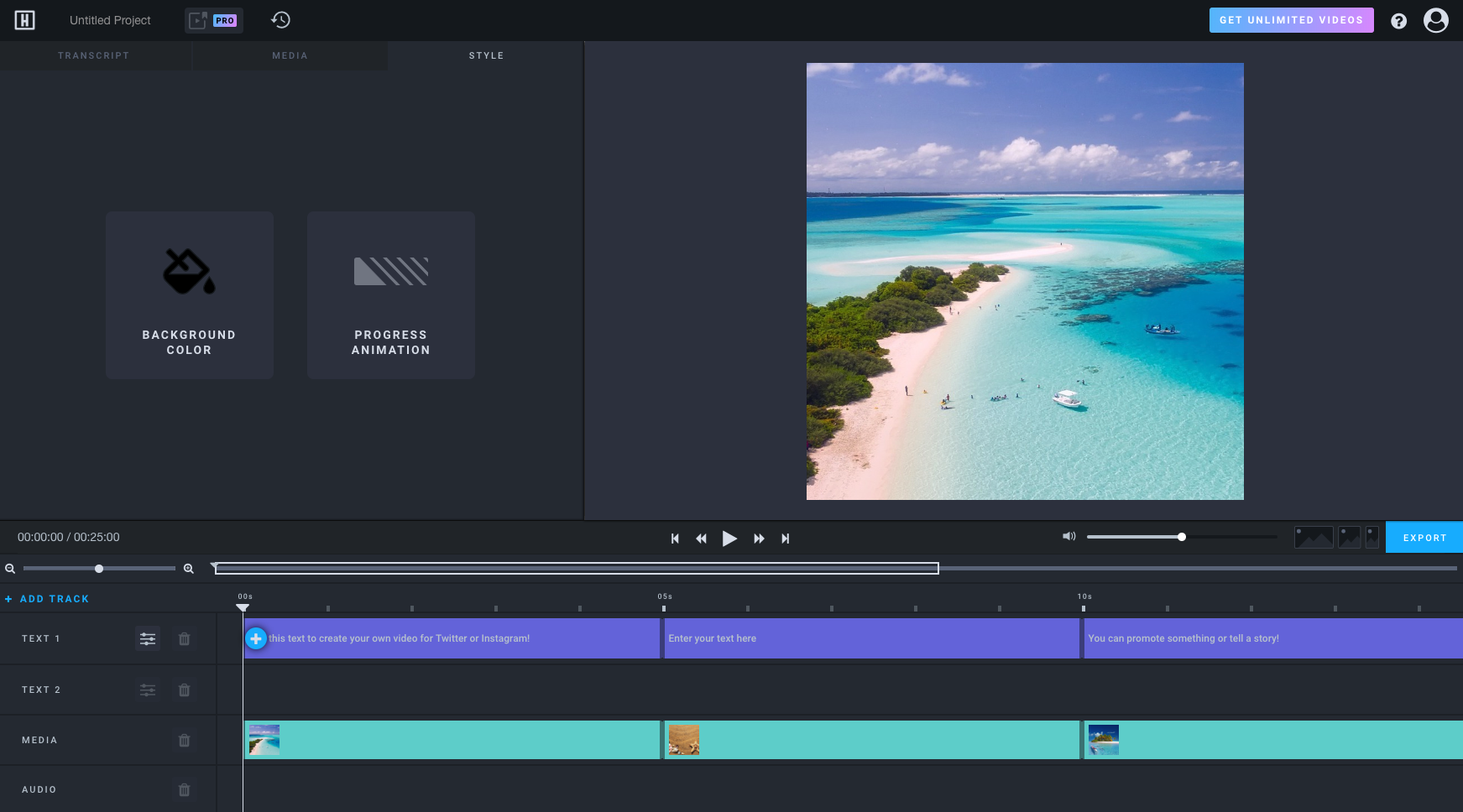This screenshot has height=812, width=1463.
Task: Delete the Text 1 track
Action: [x=185, y=639]
